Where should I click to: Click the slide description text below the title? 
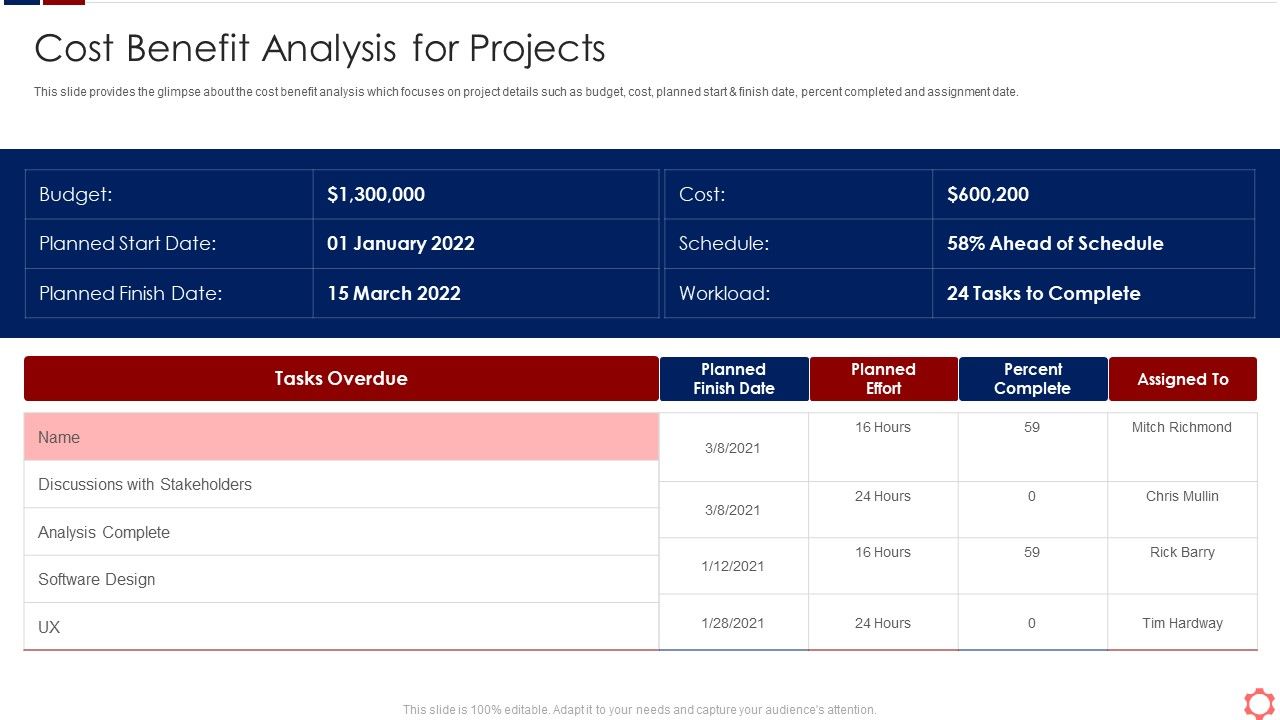click(527, 91)
